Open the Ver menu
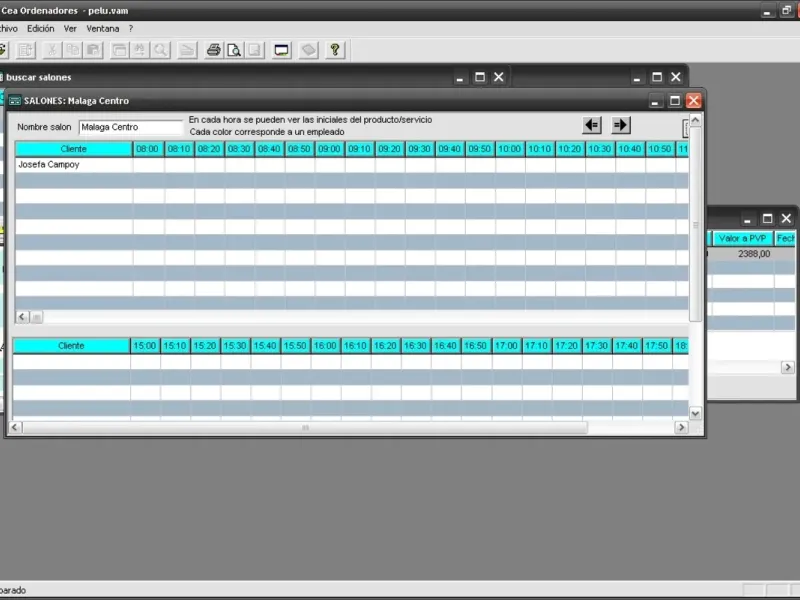The image size is (800, 600). pos(70,29)
